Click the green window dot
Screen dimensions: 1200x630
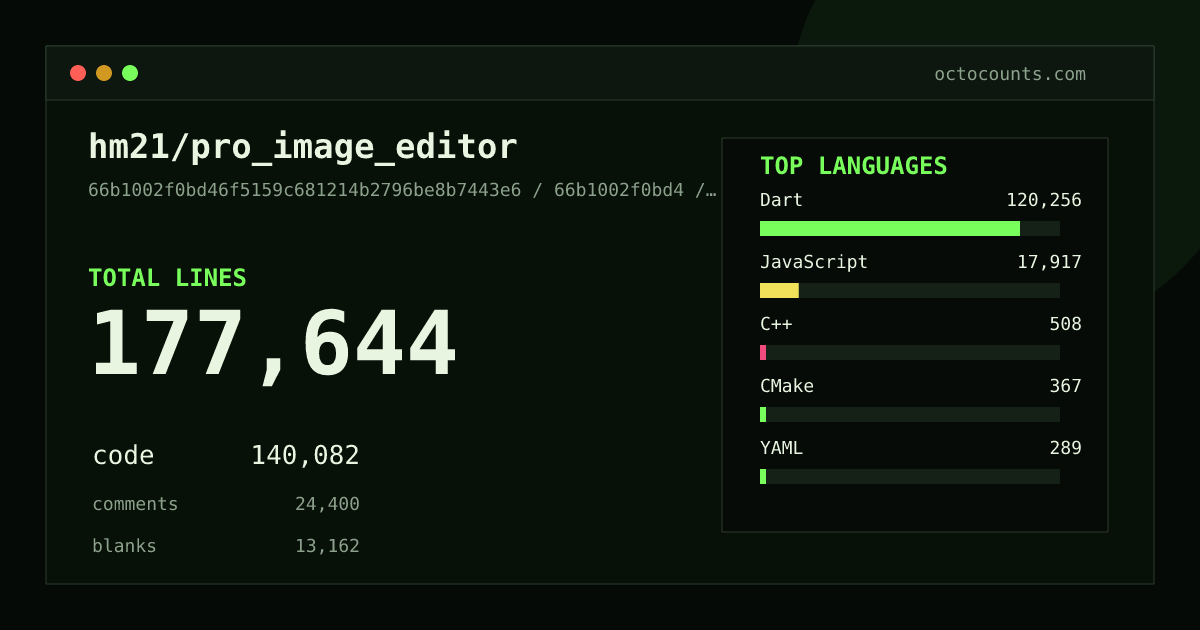tap(130, 73)
